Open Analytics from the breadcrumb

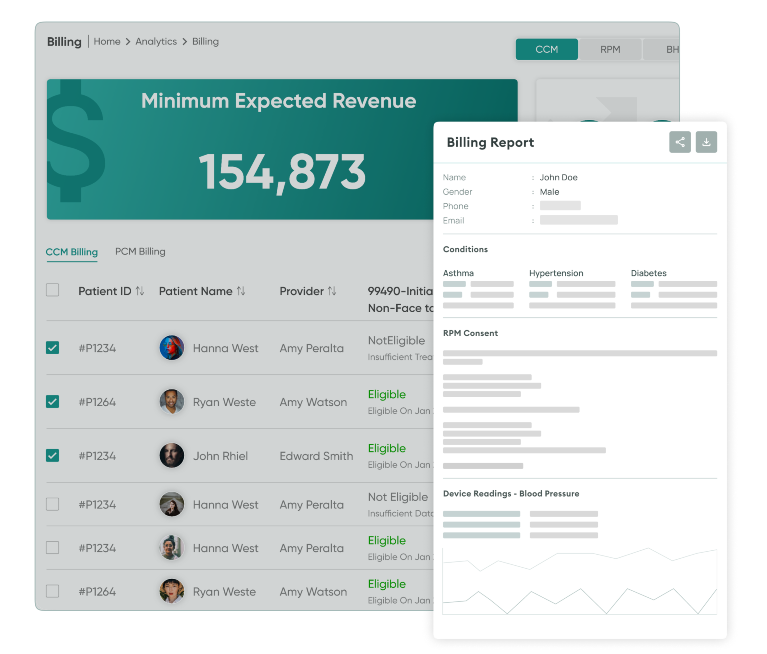pos(156,42)
